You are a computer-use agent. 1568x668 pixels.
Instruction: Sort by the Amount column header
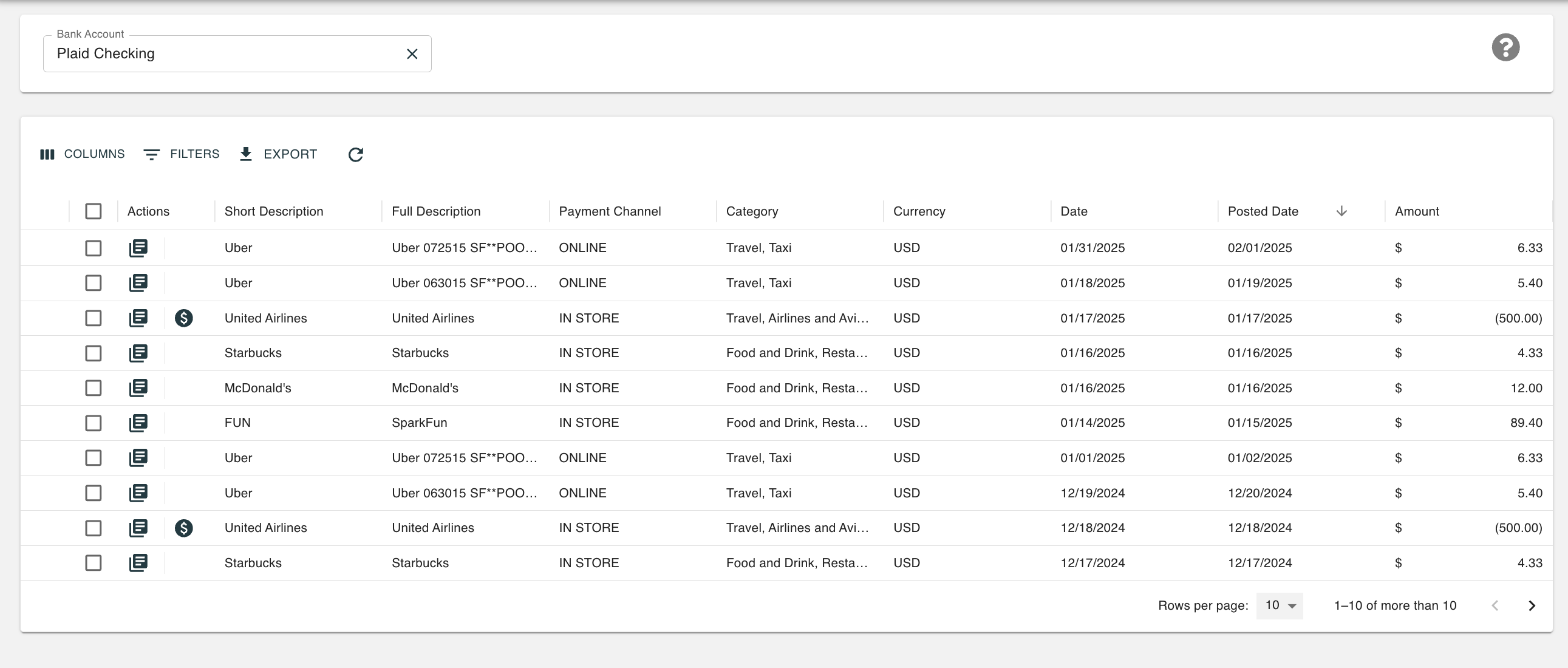click(1417, 211)
